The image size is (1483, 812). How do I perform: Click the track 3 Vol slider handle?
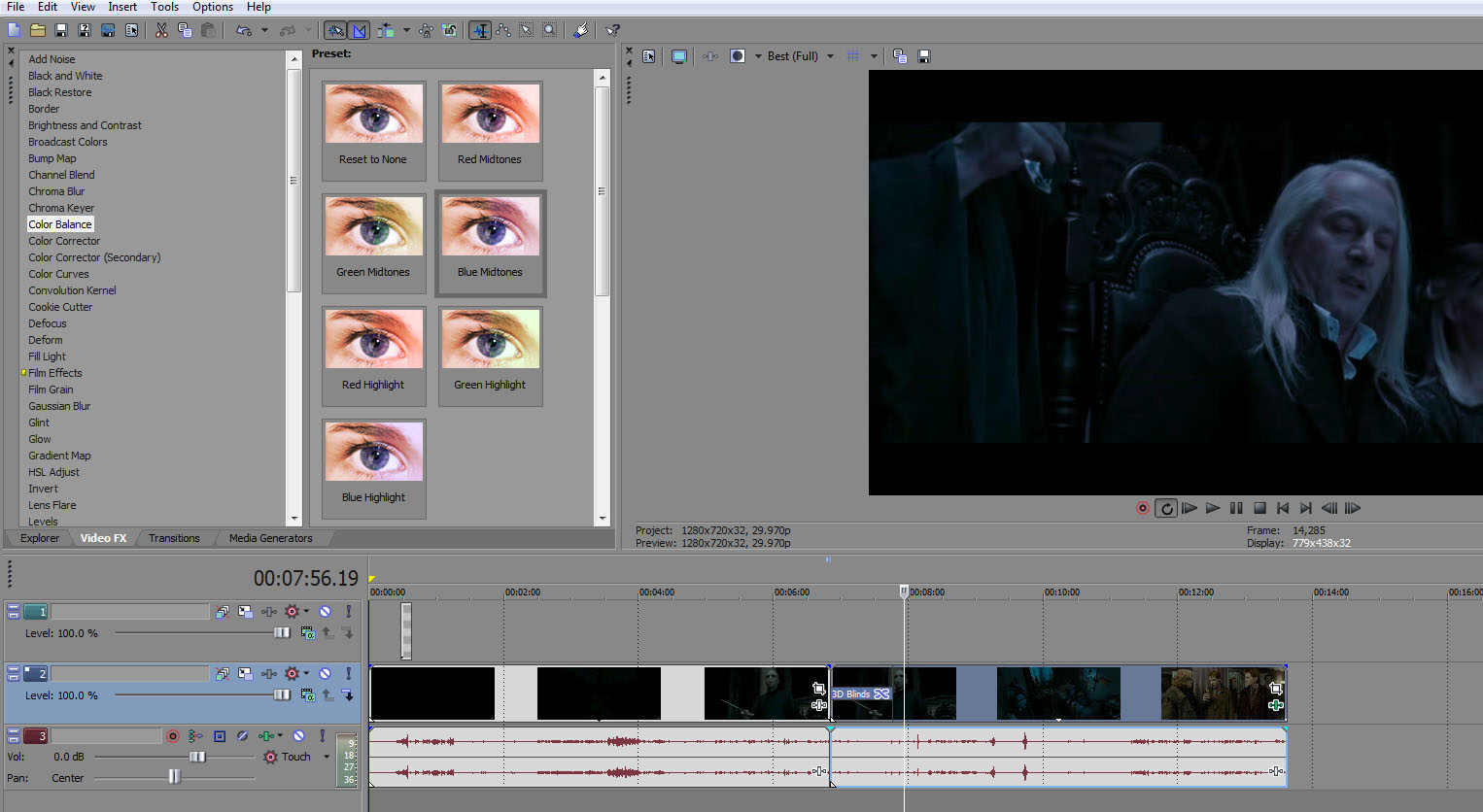(x=197, y=757)
